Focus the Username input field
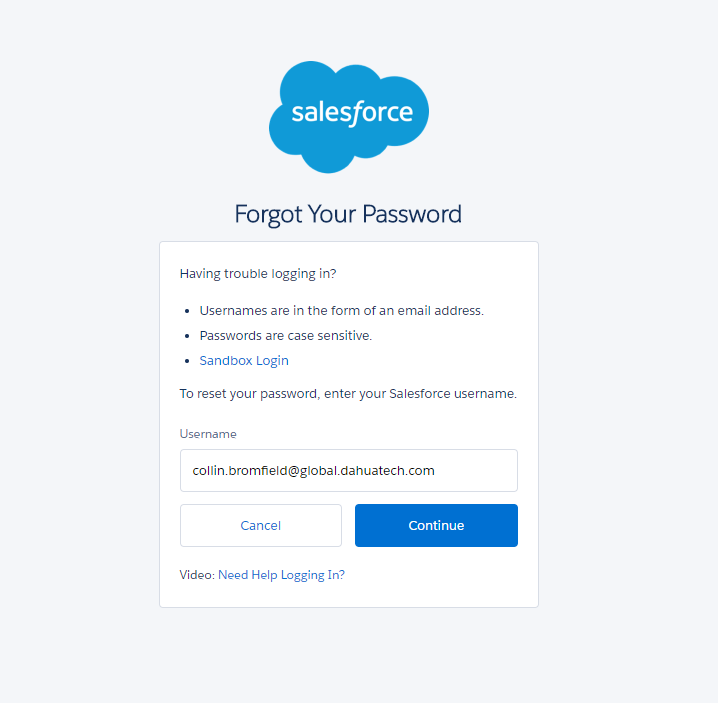The height and width of the screenshot is (703, 718). point(348,470)
